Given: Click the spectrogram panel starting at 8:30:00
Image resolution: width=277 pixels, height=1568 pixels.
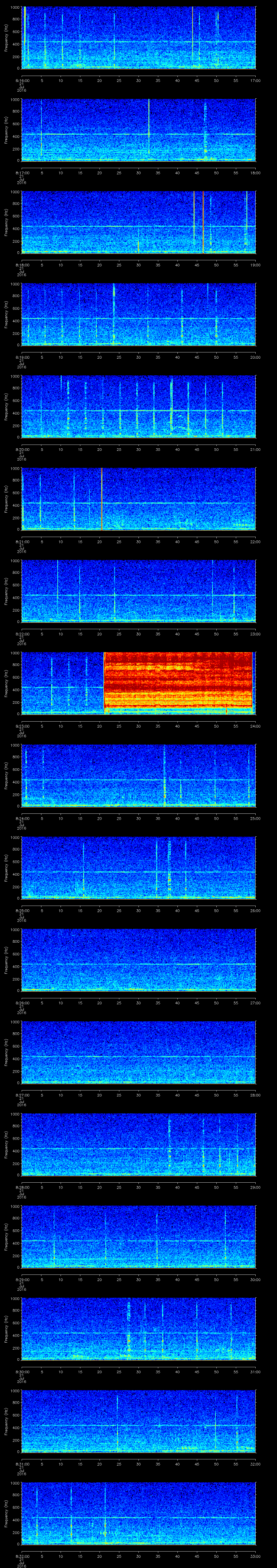Looking at the screenshot, I should click(x=138, y=1329).
